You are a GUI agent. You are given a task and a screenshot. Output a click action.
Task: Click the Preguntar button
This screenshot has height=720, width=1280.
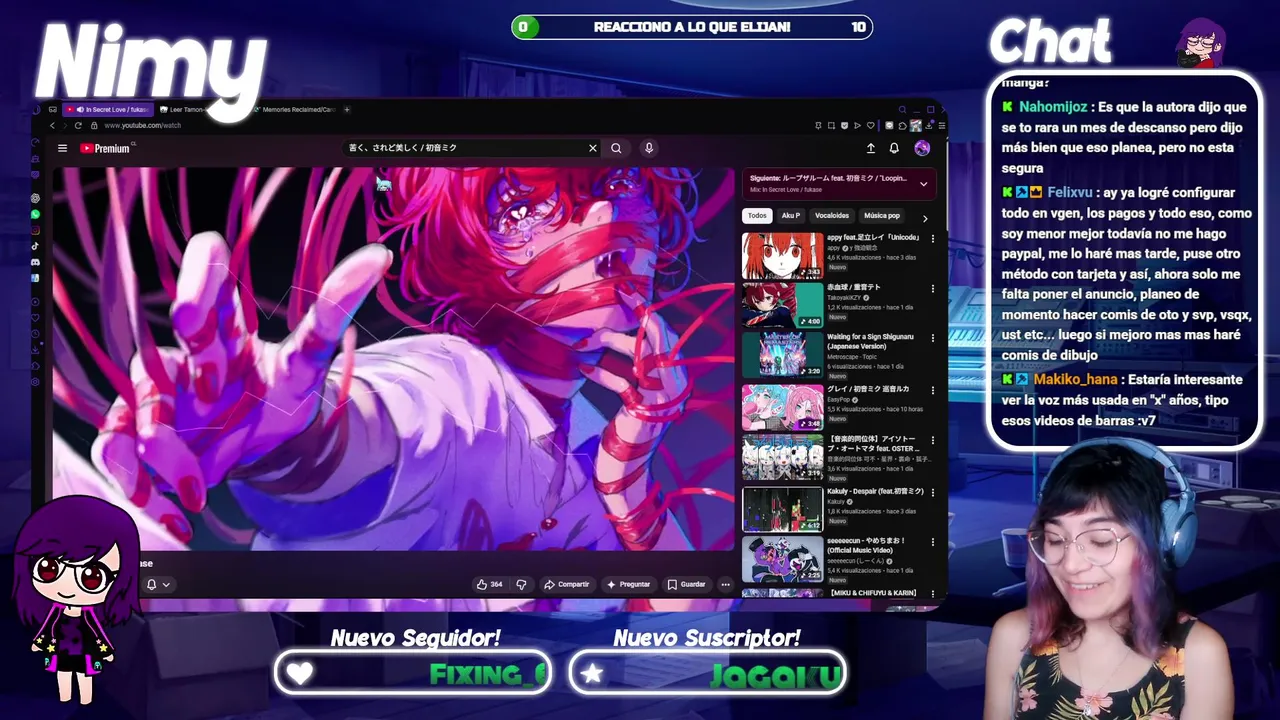(629, 584)
